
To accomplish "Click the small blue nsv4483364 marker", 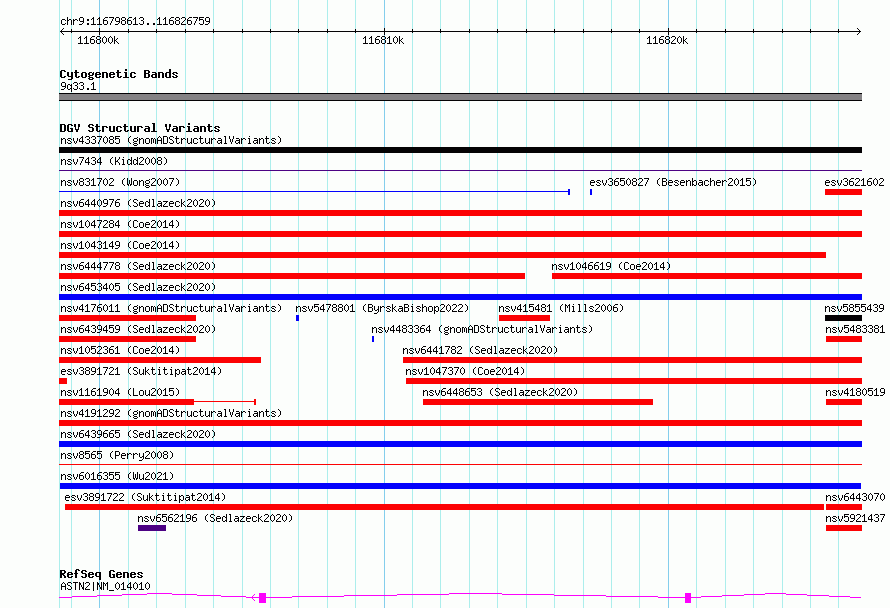I will pos(373,339).
